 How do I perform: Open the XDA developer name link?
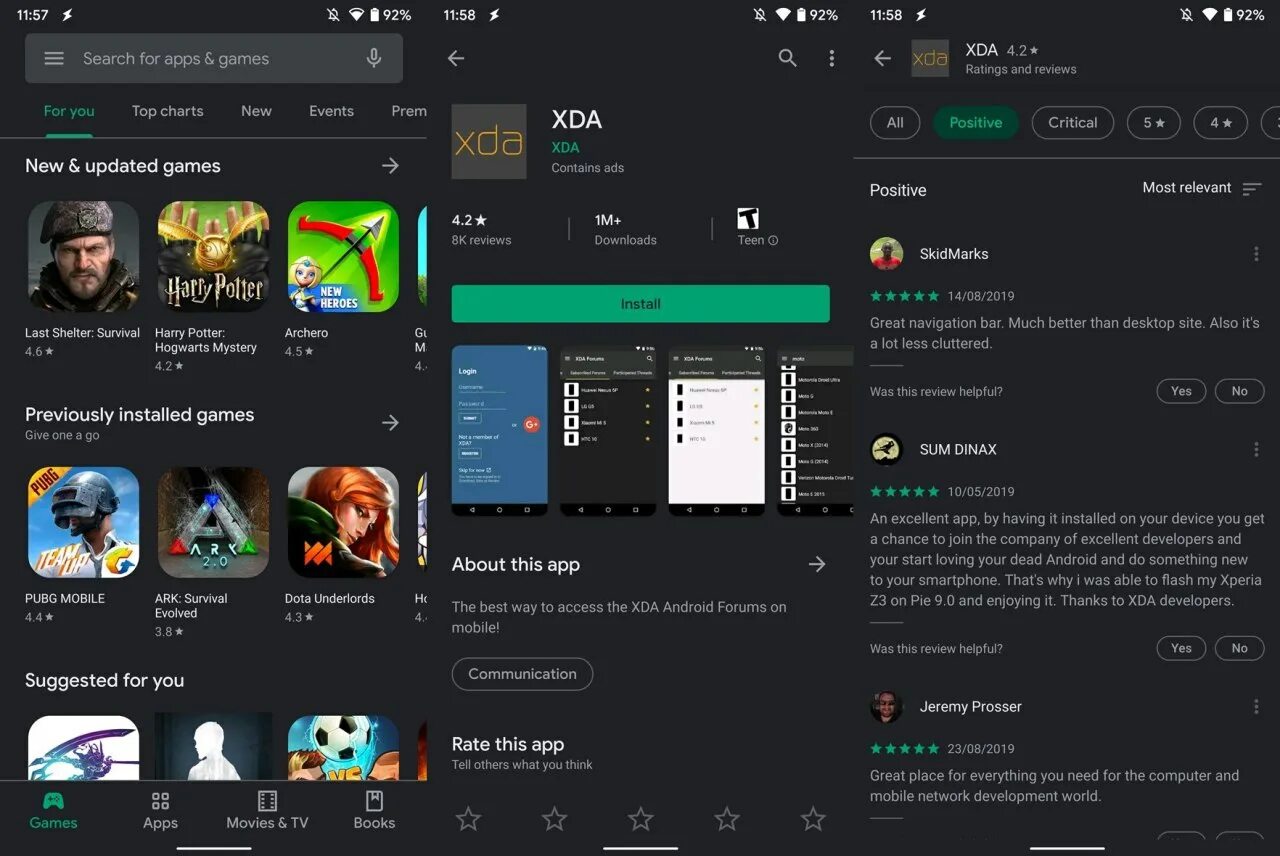pos(565,148)
